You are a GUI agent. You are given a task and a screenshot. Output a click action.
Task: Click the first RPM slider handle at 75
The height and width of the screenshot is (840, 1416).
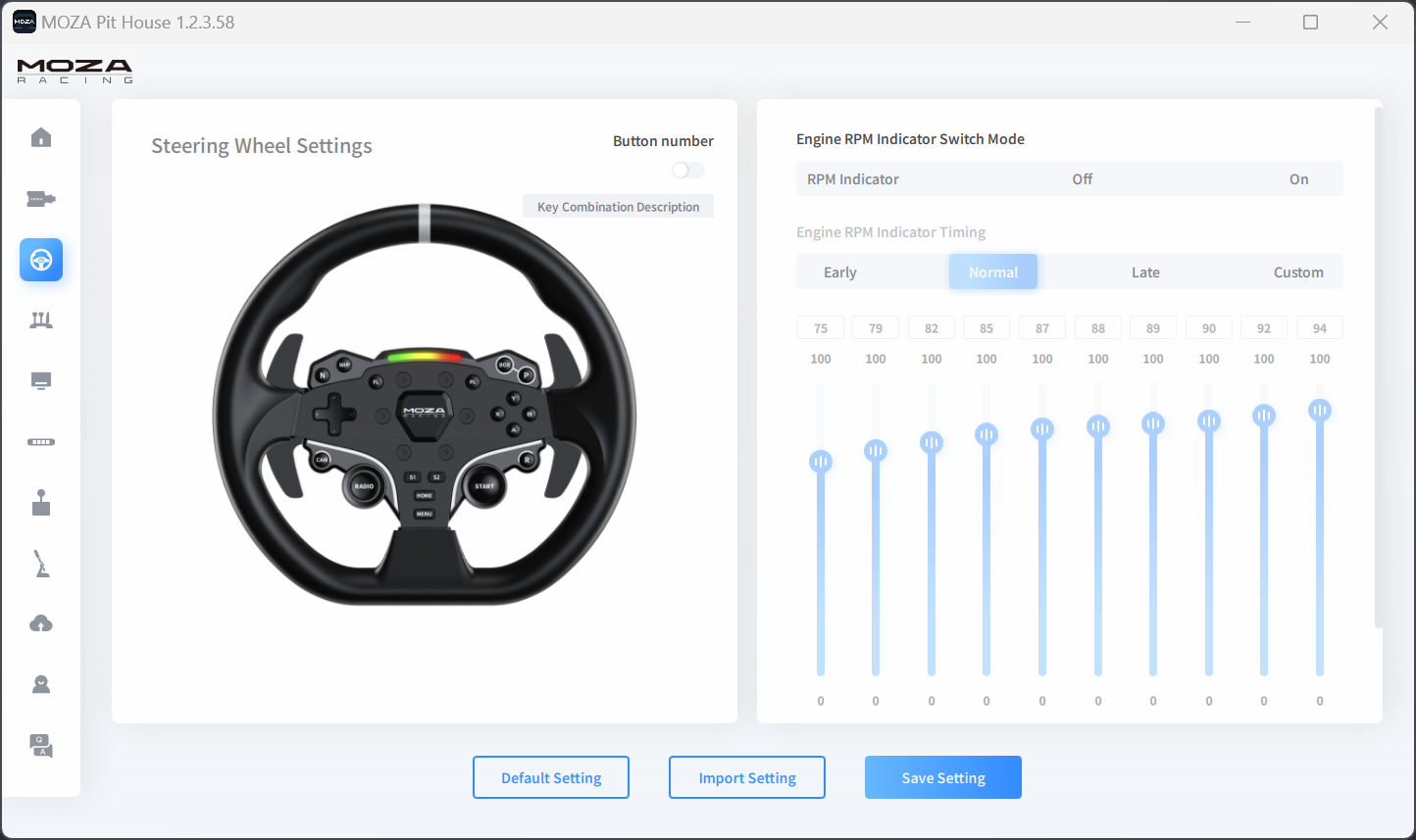point(821,462)
